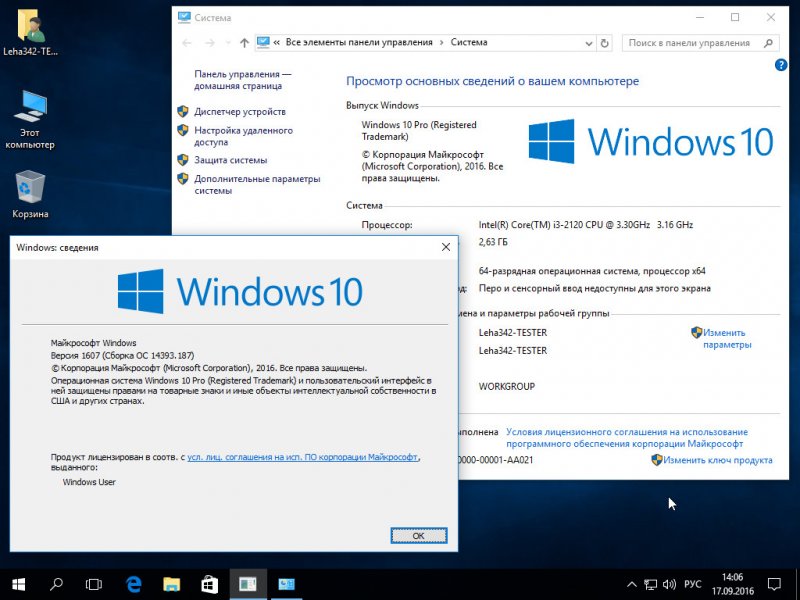This screenshot has height=600, width=800.
Task: Open 'Защита системы' link
Action: [x=231, y=160]
